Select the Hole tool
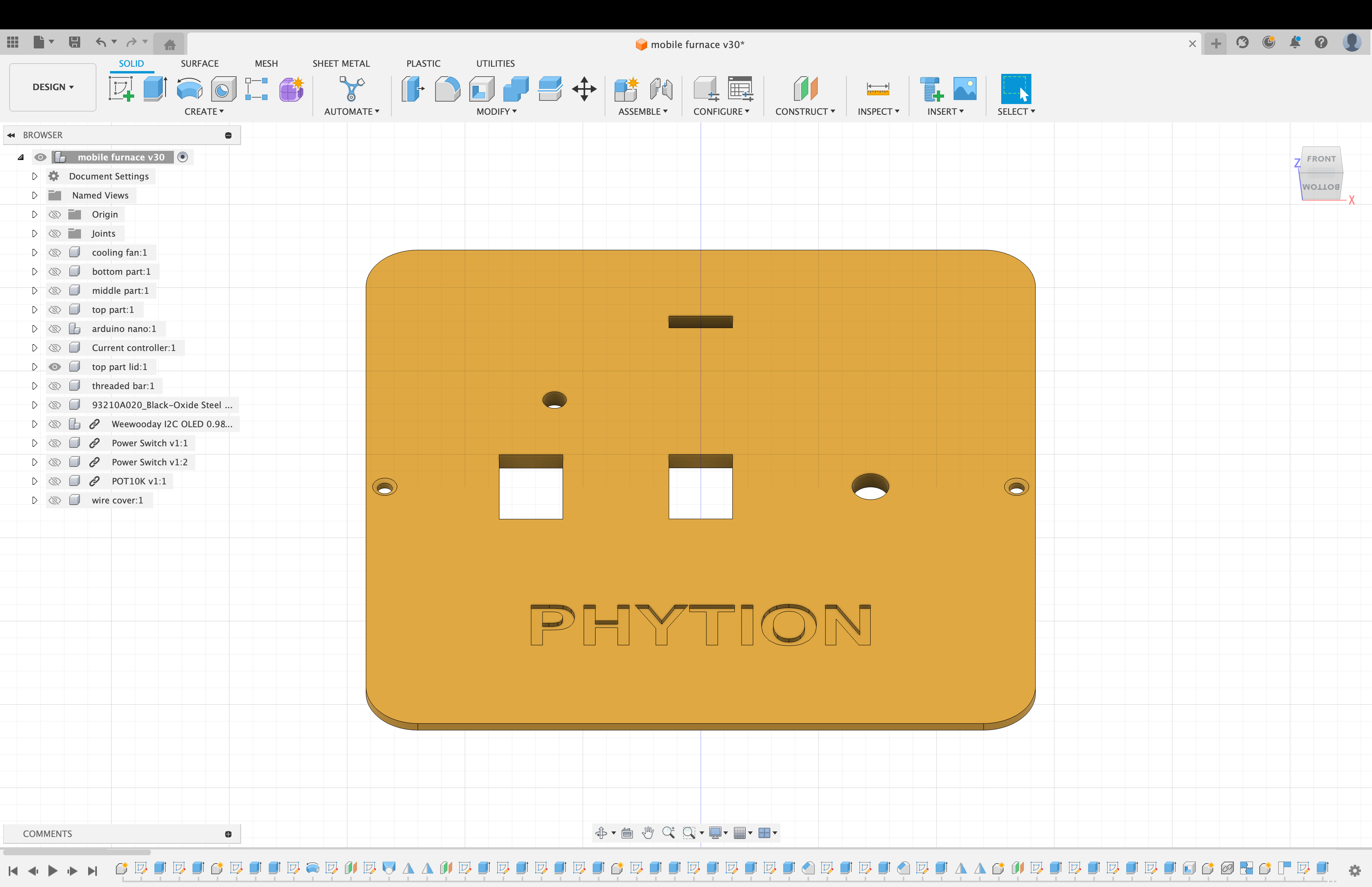Image resolution: width=1372 pixels, height=887 pixels. 224,89
